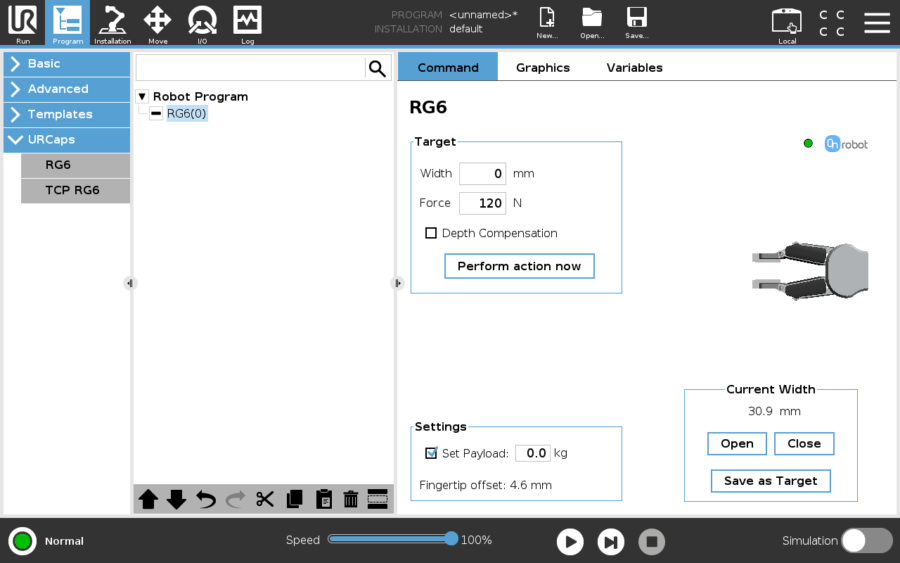Click the Width input field
The height and width of the screenshot is (563, 900).
coord(482,173)
